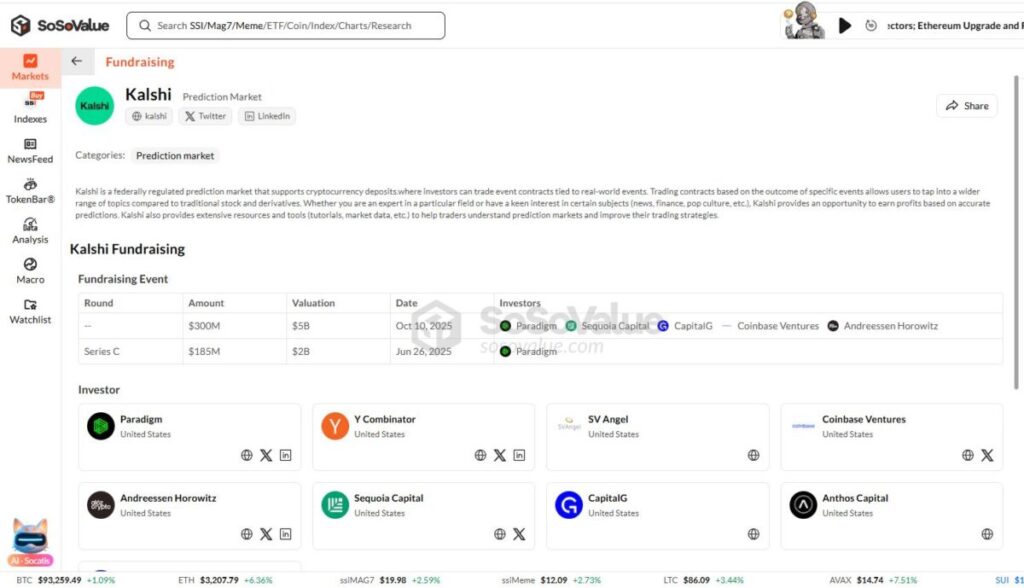
Task: Open the Markets sidebar section
Action: pyautogui.click(x=30, y=67)
